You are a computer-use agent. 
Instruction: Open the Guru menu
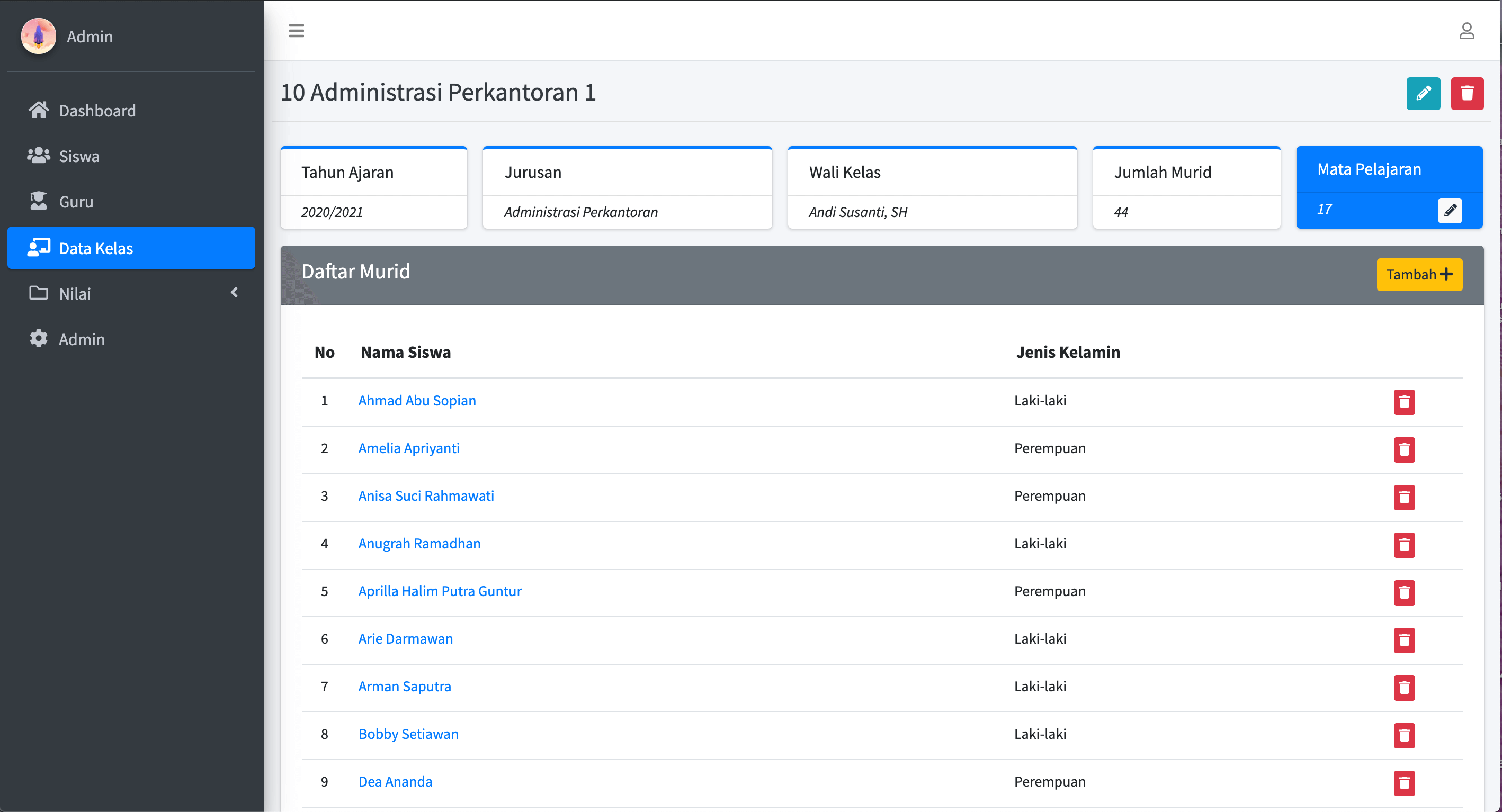point(131,202)
